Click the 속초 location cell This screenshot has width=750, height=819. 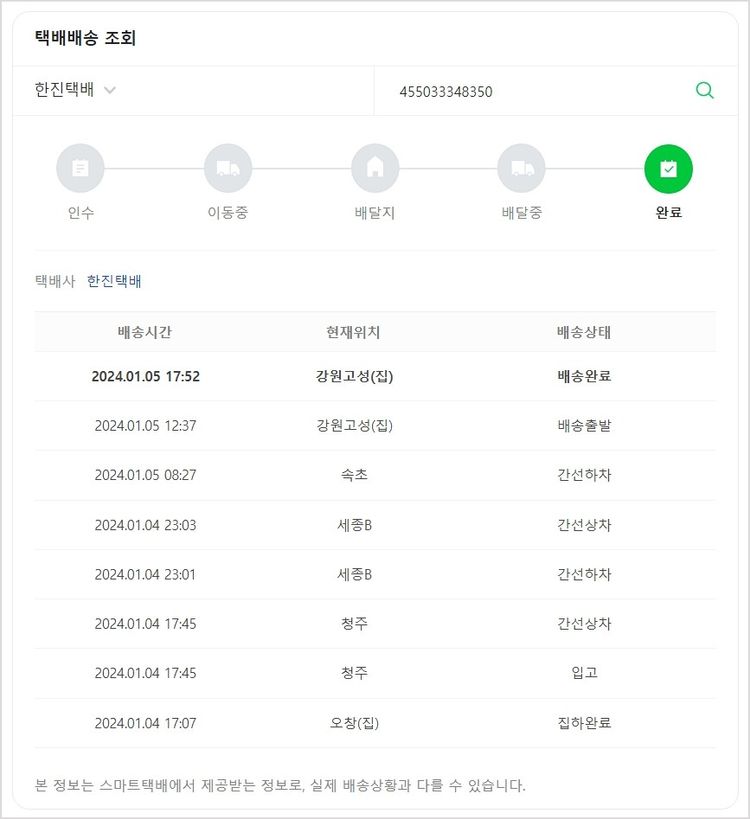[x=354, y=475]
